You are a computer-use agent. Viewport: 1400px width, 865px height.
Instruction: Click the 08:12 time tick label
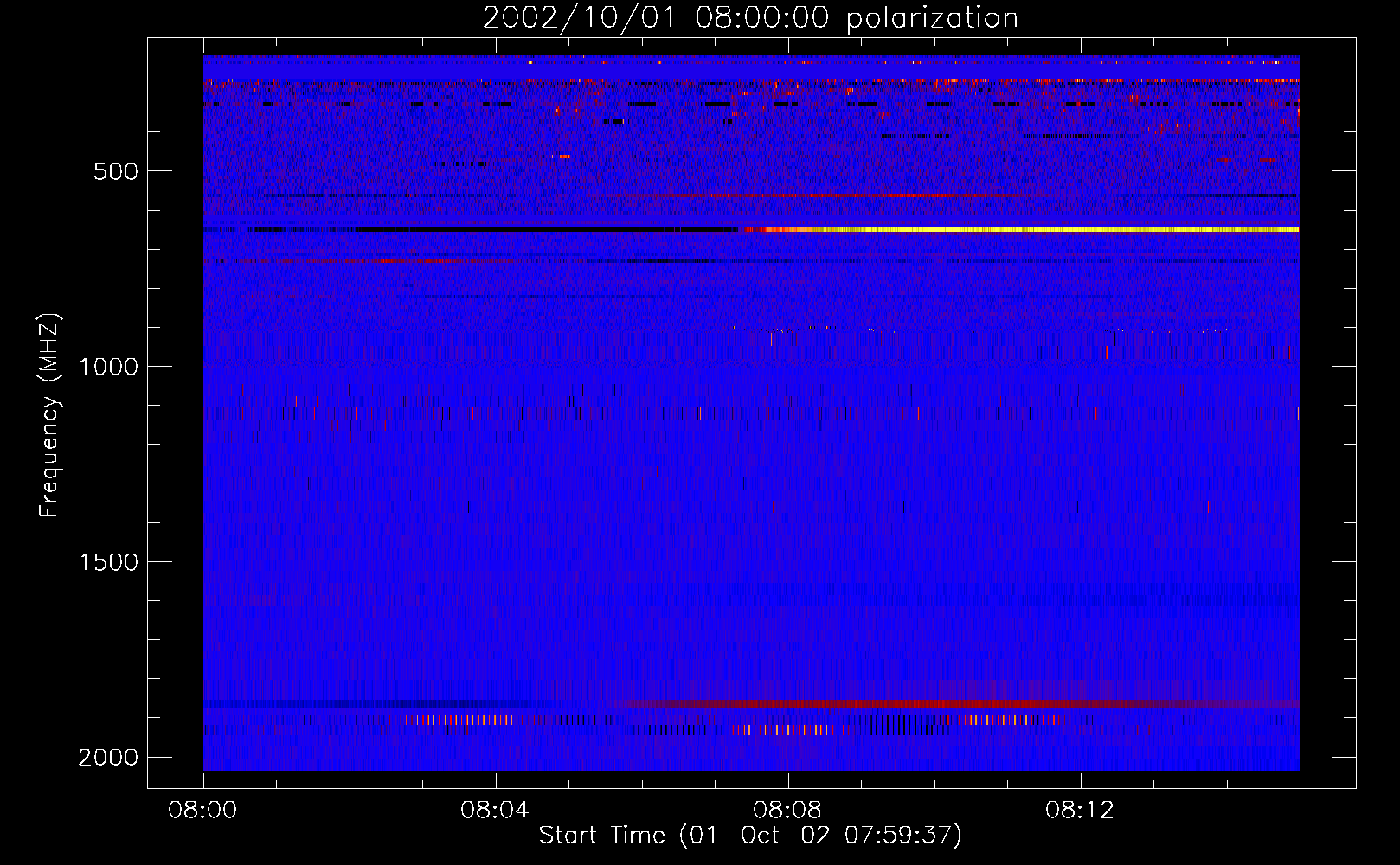(1081, 811)
